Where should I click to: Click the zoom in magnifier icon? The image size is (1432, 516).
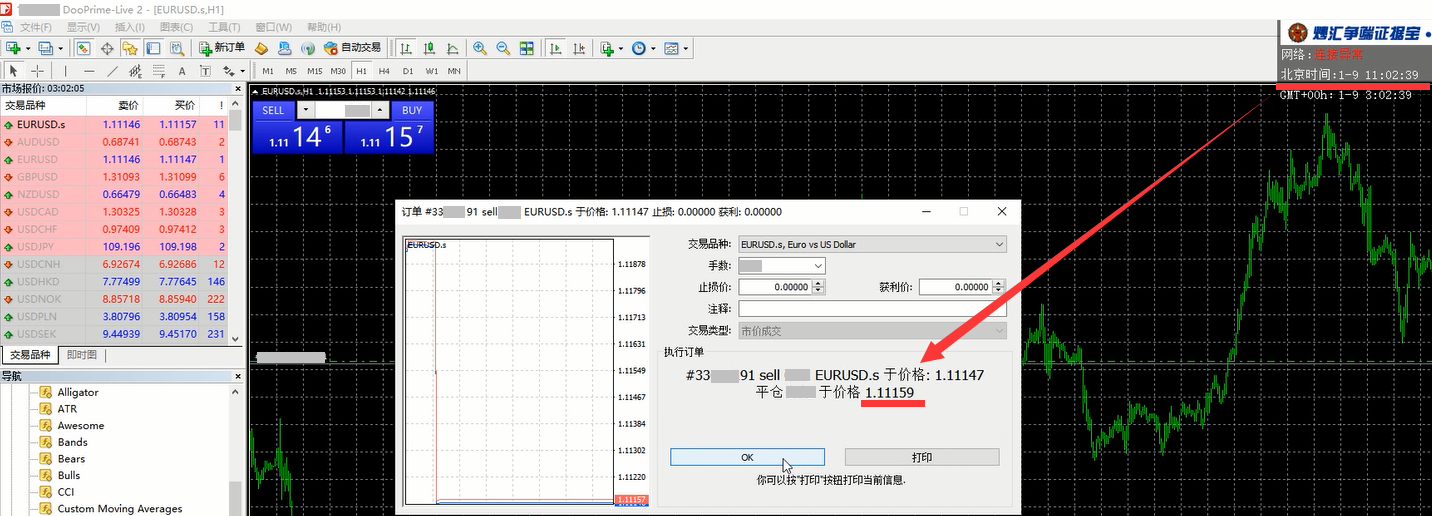tap(480, 48)
